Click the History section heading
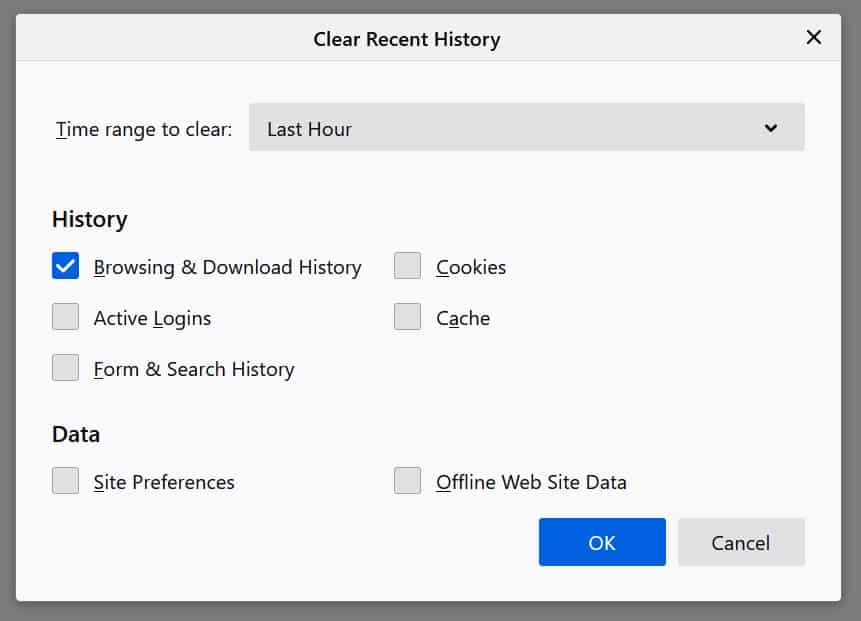This screenshot has width=861, height=621. [90, 220]
